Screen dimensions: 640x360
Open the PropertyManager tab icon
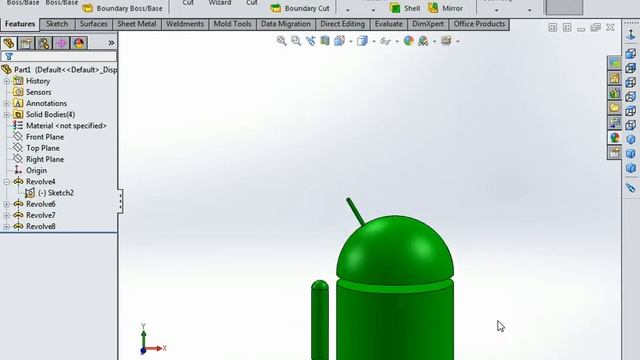(26, 43)
